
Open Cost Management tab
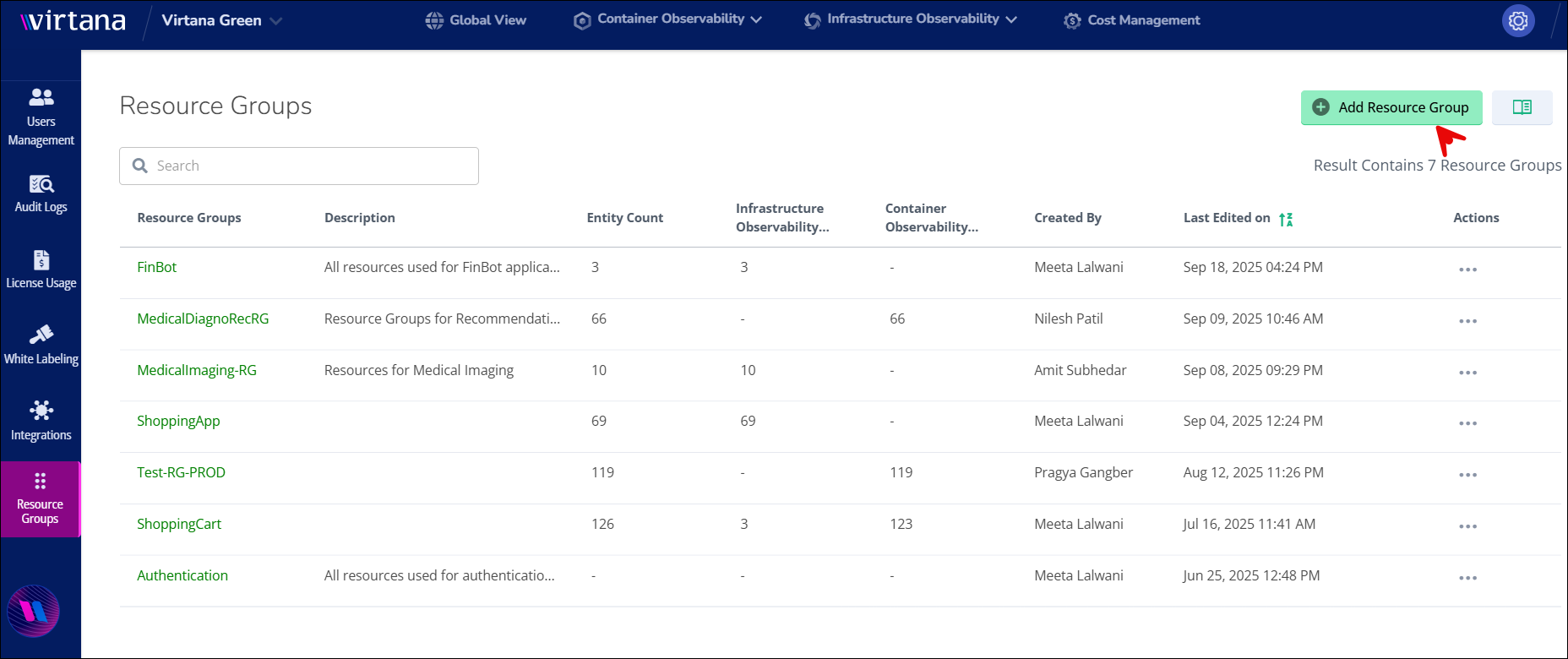pyautogui.click(x=1132, y=20)
